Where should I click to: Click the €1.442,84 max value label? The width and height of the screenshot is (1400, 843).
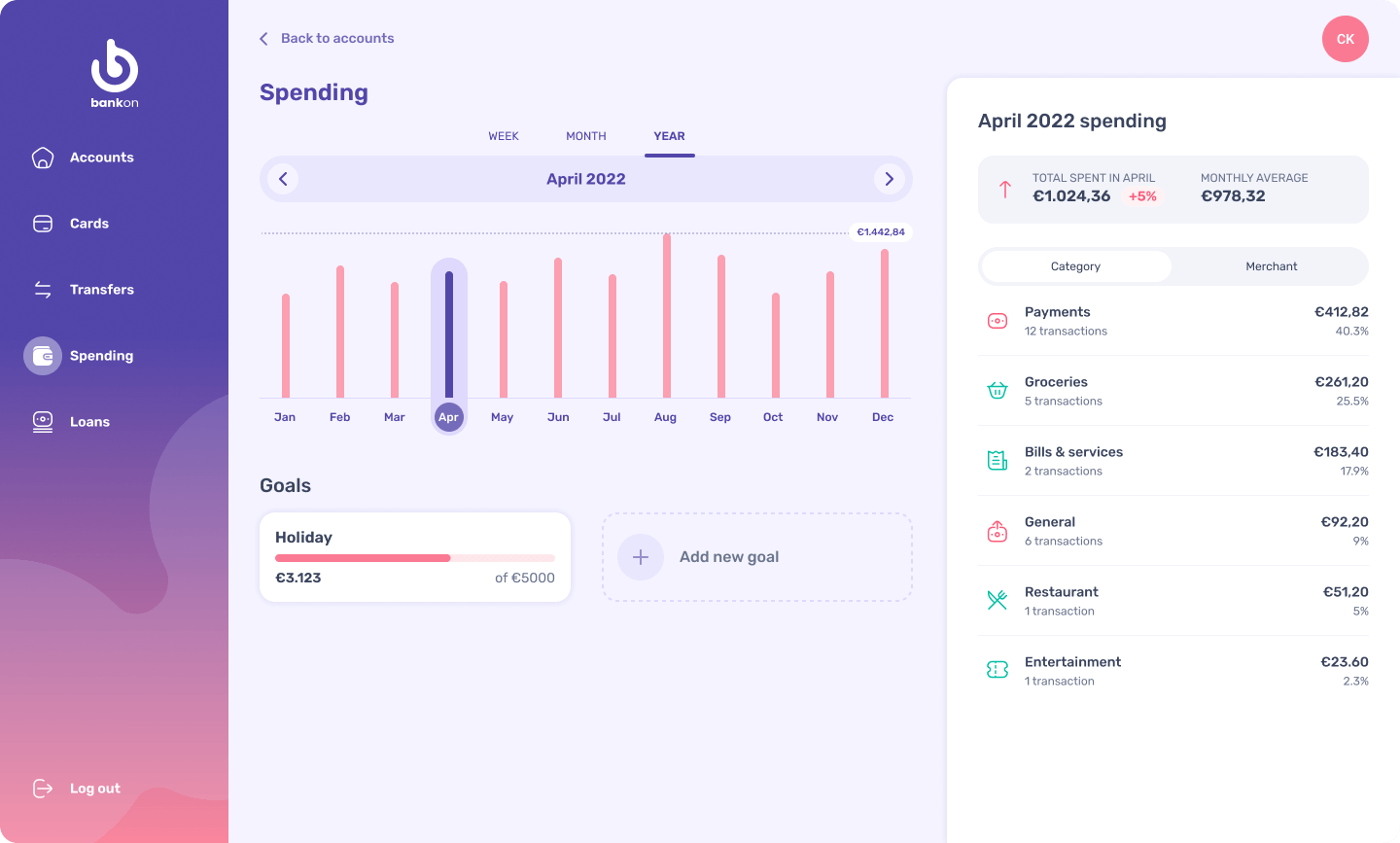click(x=881, y=232)
